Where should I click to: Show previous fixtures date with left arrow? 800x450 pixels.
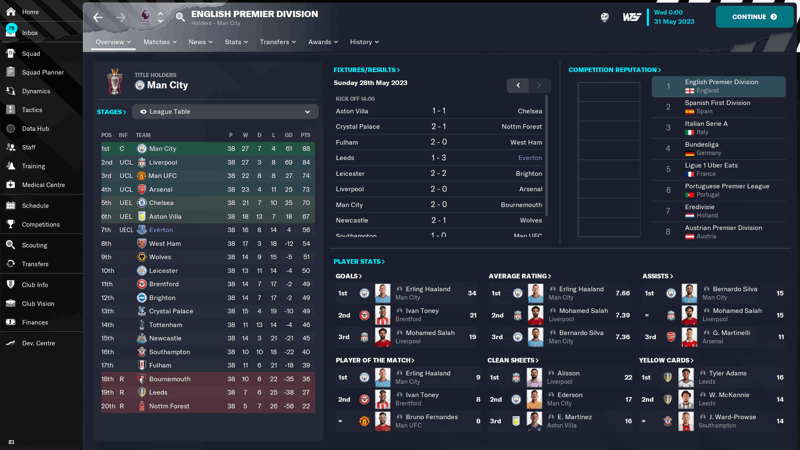(518, 85)
